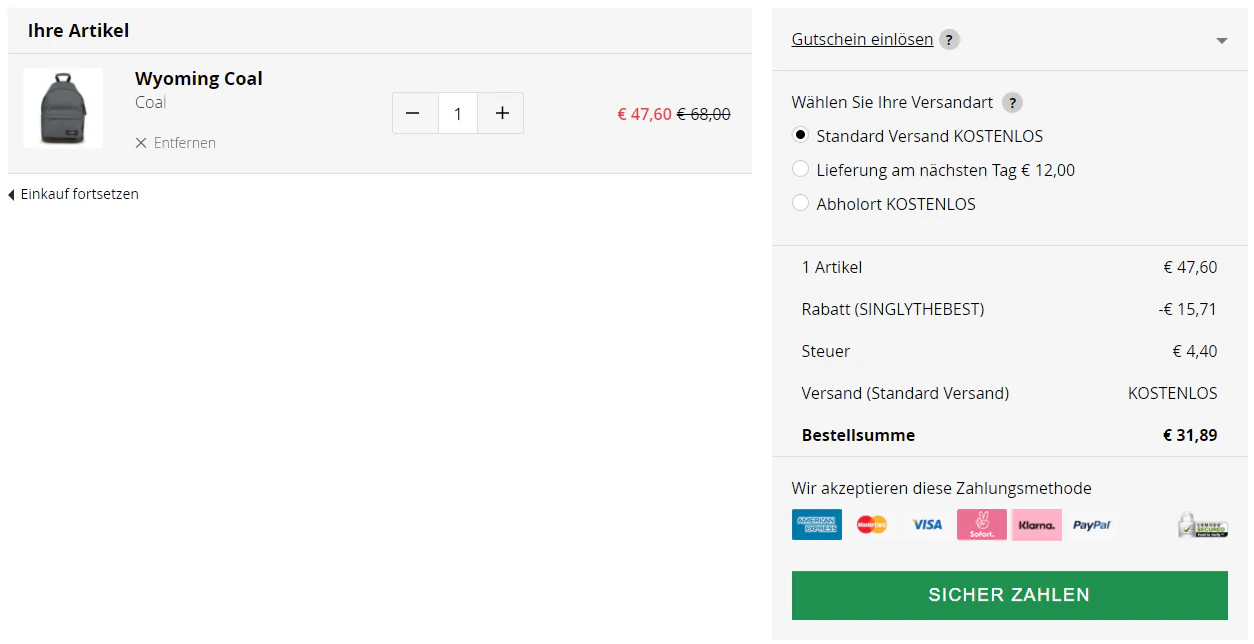Open the Wyoming Coal backpack thumbnail
Viewport: 1254px width, 644px height.
point(63,108)
